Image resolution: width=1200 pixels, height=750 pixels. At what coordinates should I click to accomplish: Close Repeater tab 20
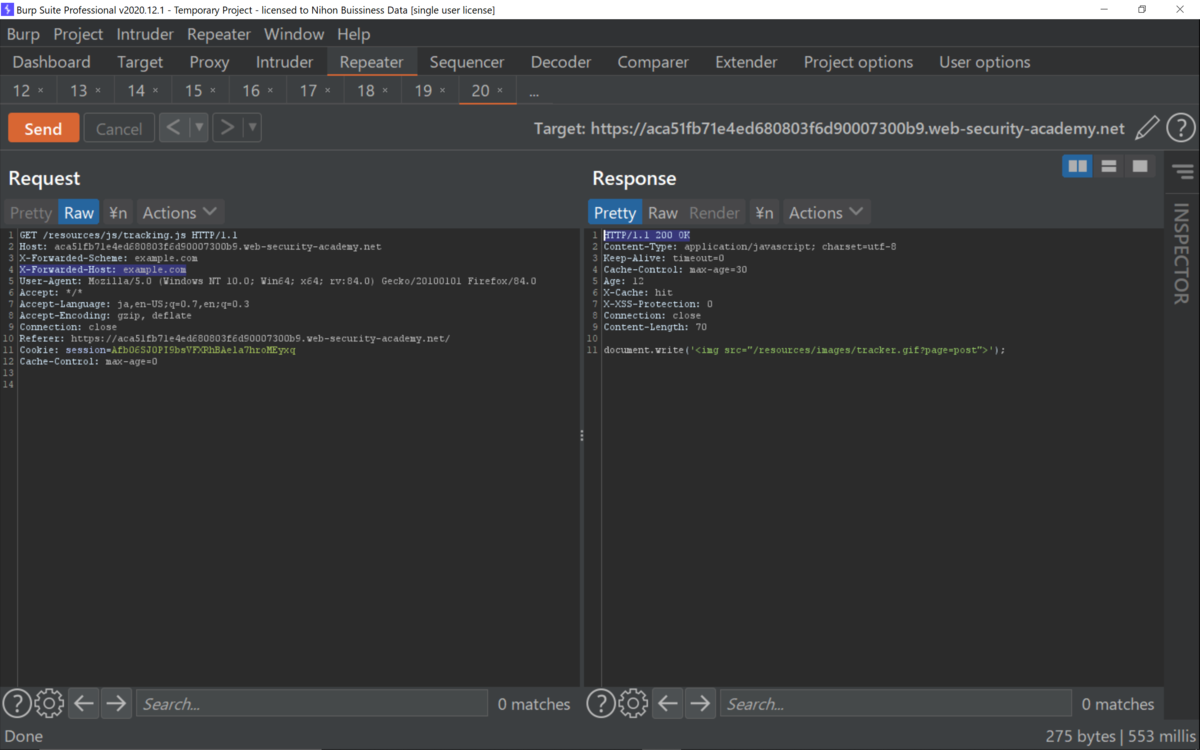500,91
